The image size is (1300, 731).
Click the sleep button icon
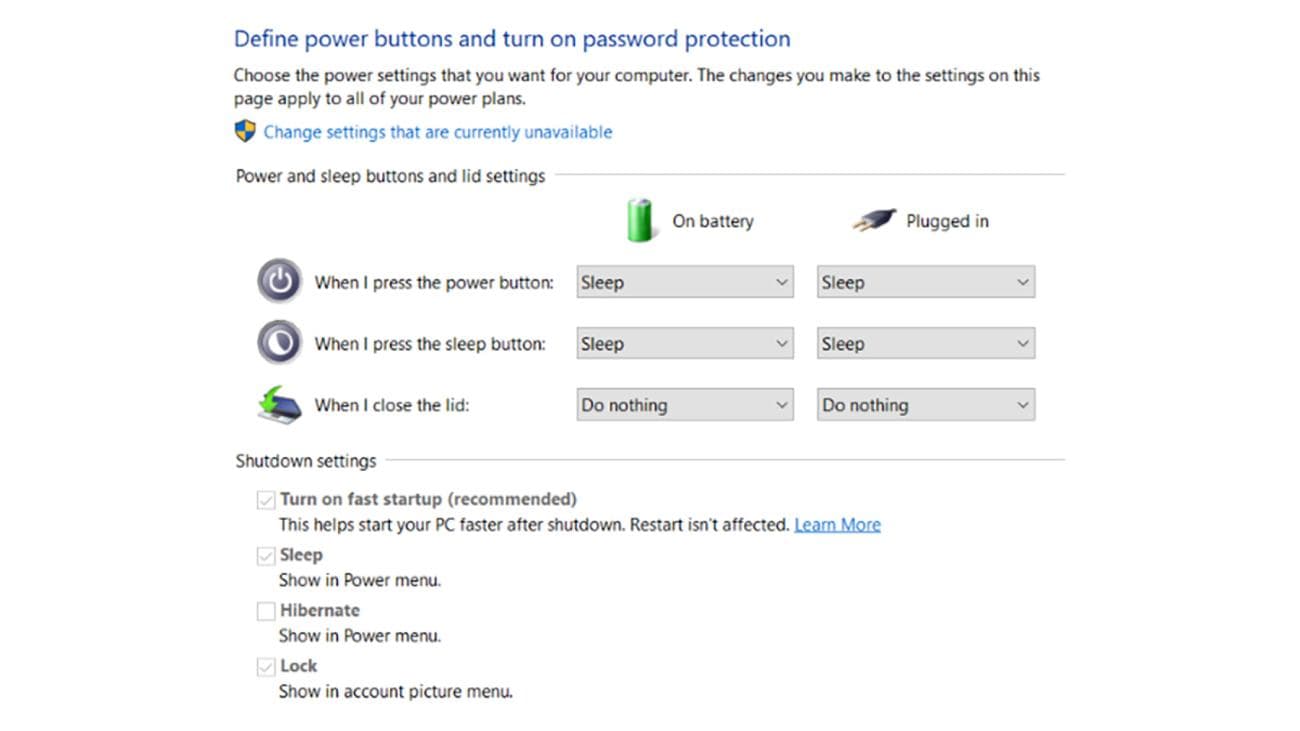278,341
